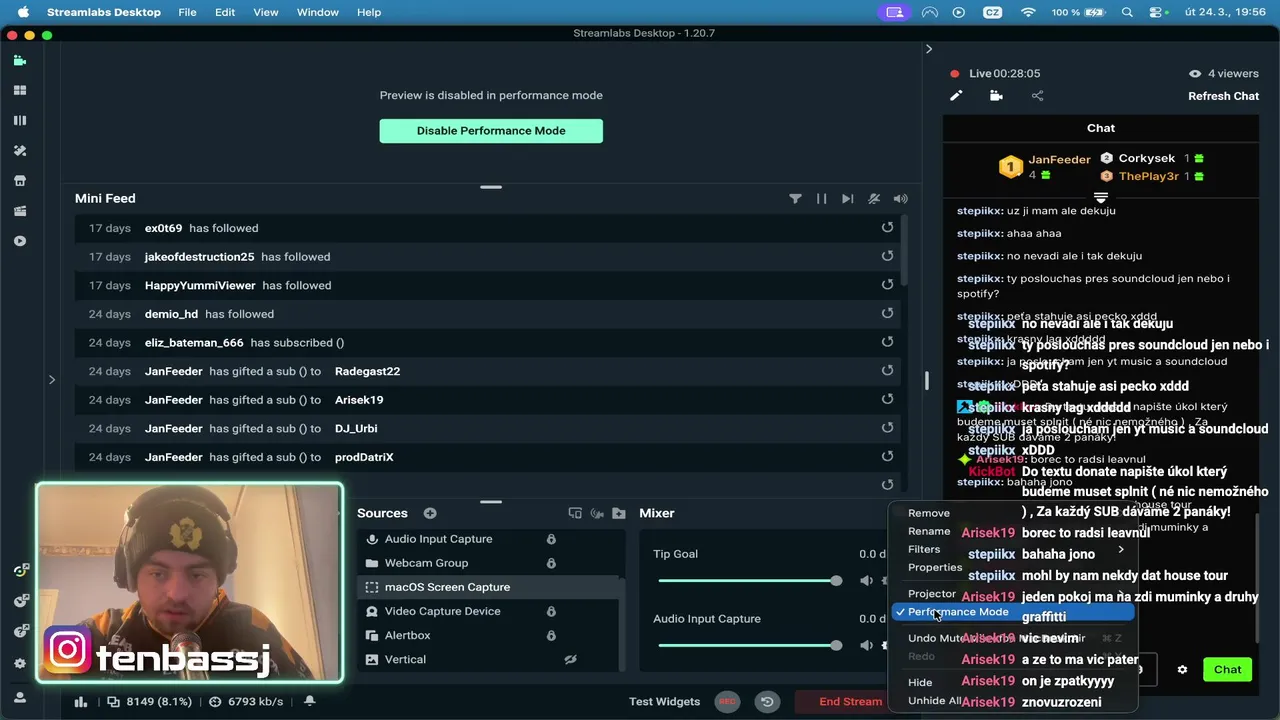Open performance stats bar-chart icon in status bar
This screenshot has height=720, width=1280.
point(80,702)
